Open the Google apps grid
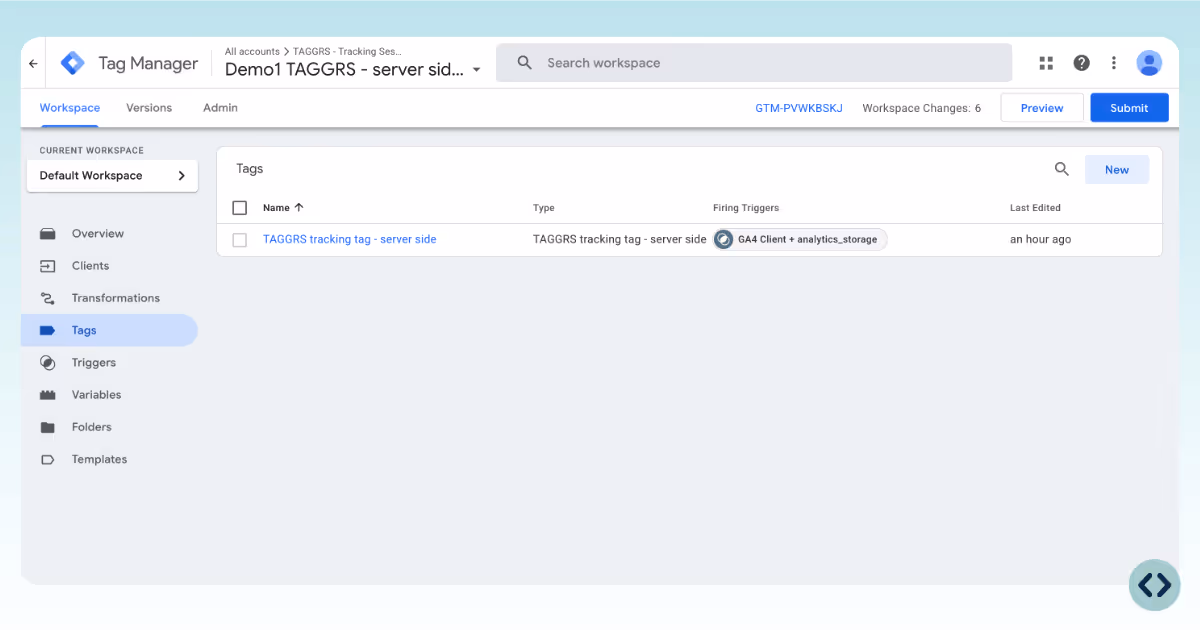1200x630 pixels. [x=1046, y=63]
